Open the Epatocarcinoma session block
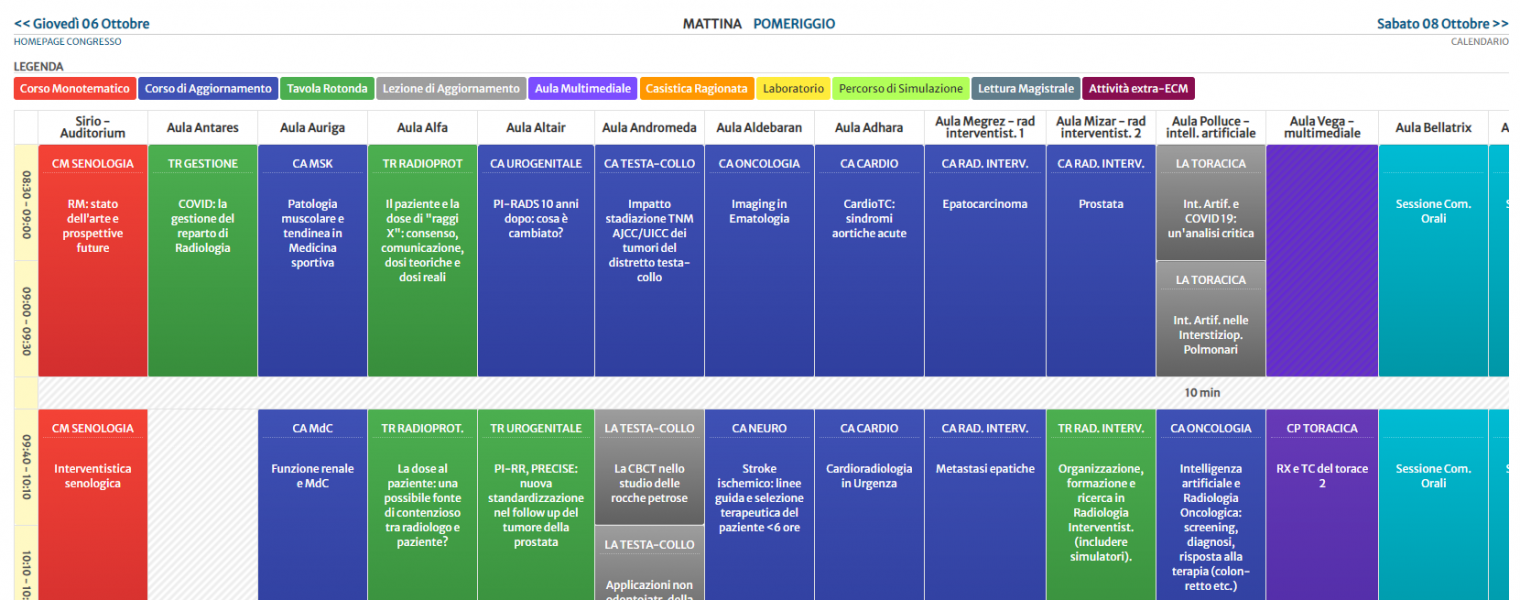Image resolution: width=1520 pixels, height=600 pixels. click(x=984, y=204)
